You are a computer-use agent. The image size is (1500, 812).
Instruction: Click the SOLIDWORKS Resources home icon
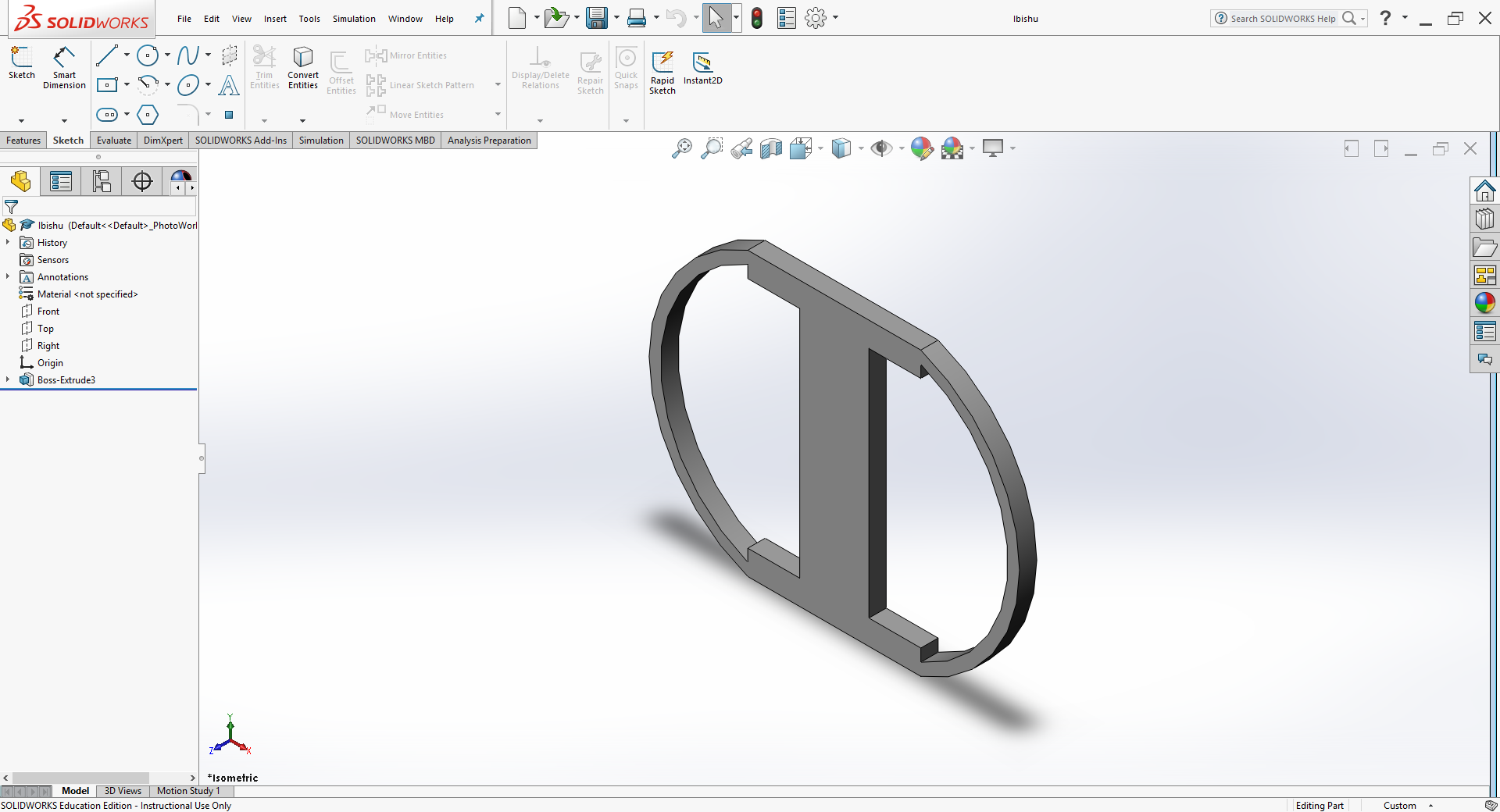pyautogui.click(x=1484, y=191)
